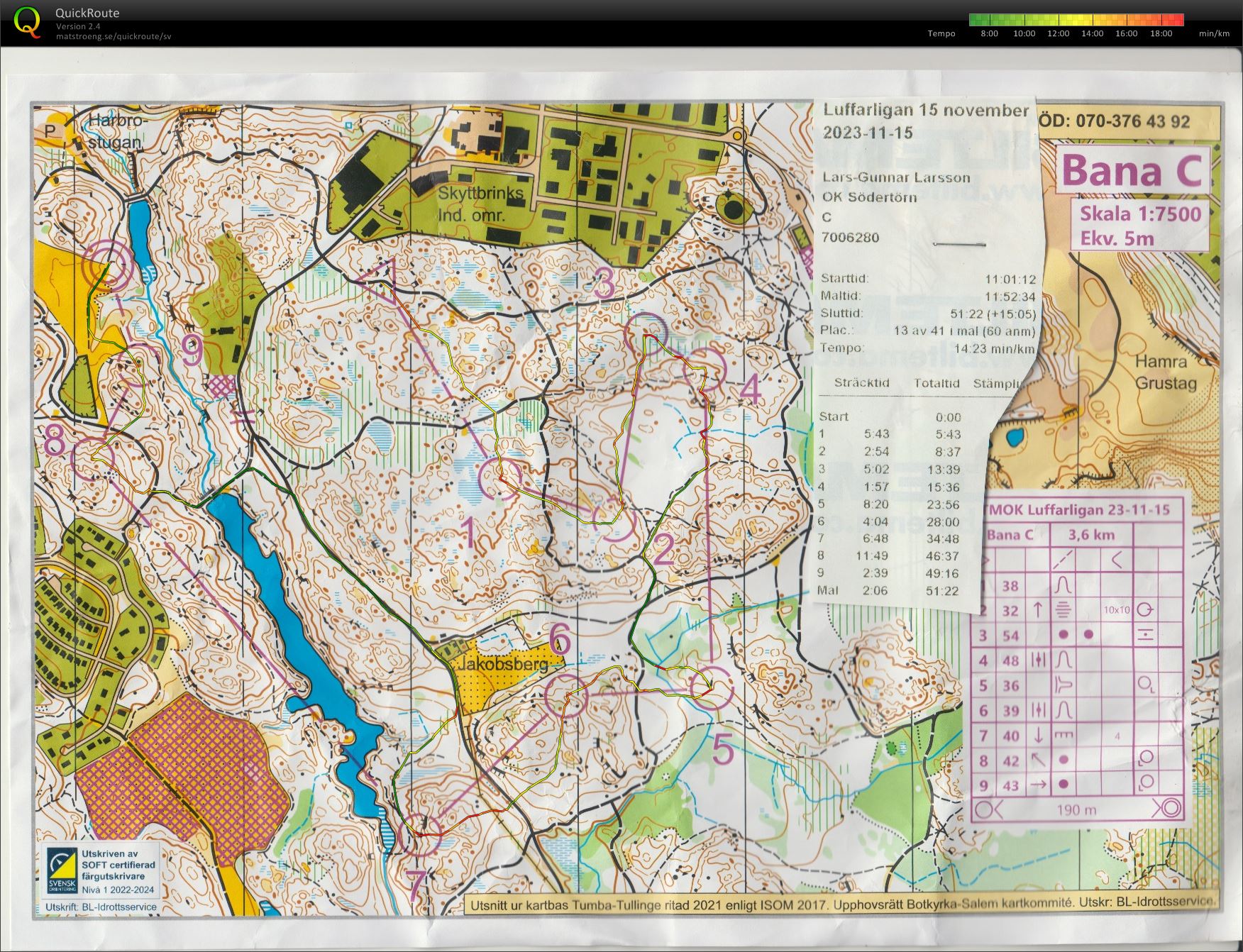The width and height of the screenshot is (1243, 952).
Task: Click the 10x10 size cell in row 2
Action: (1117, 610)
